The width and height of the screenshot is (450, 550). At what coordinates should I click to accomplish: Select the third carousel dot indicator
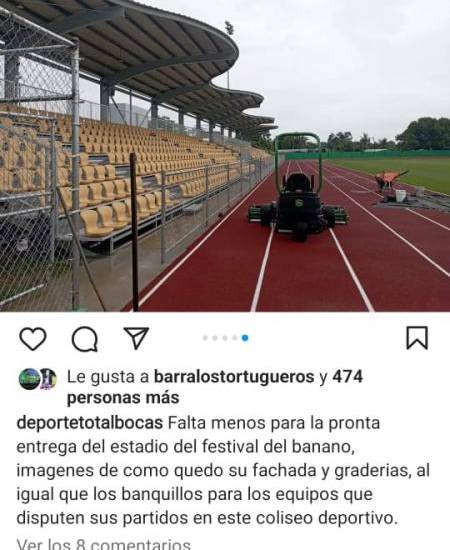pos(225,338)
